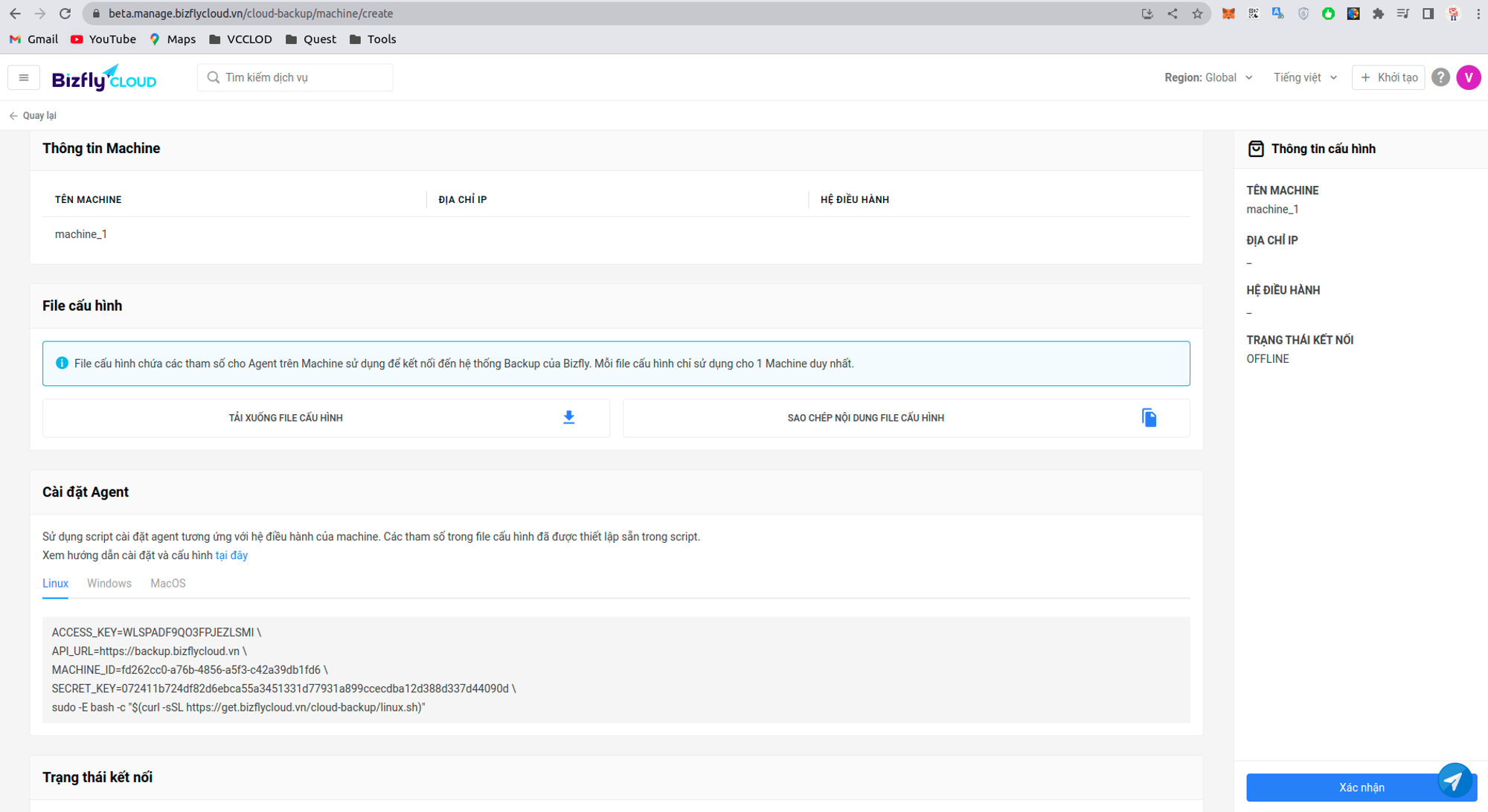Screen dimensions: 1488x812
Task: Click the download icon for file cấu hình
Action: click(568, 417)
